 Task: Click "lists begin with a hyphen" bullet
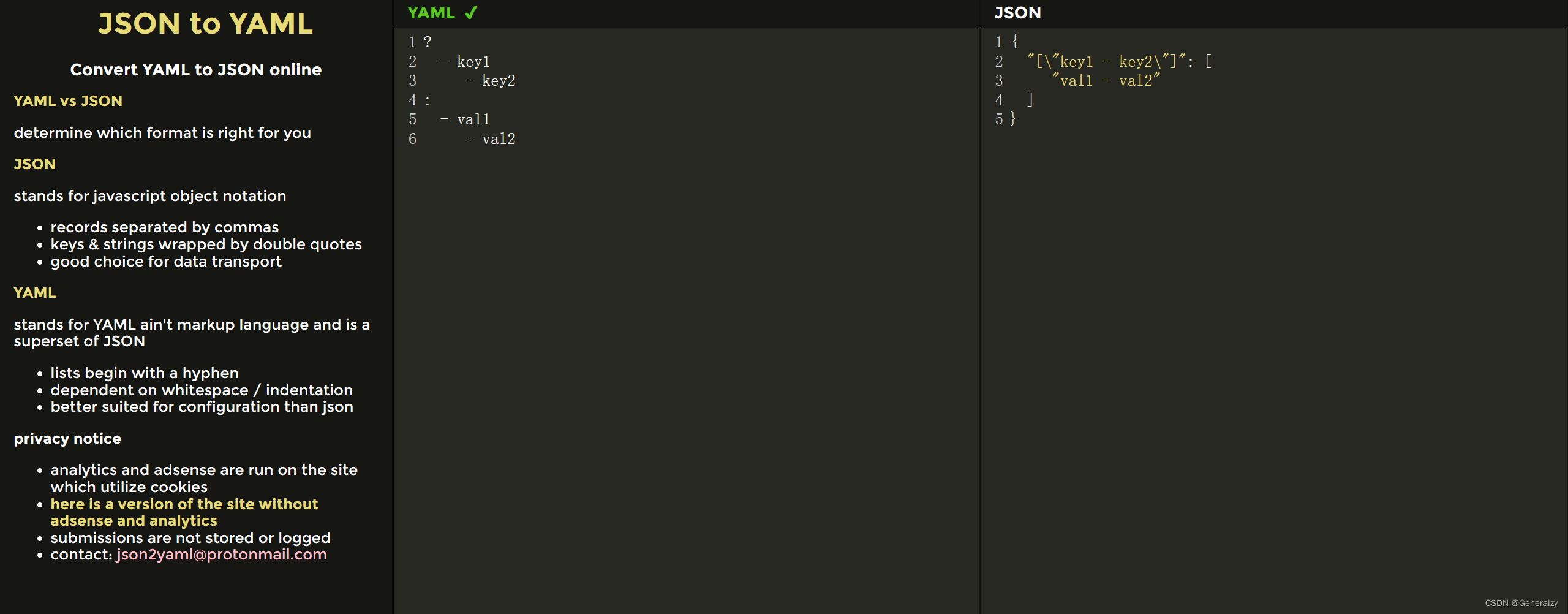point(145,373)
